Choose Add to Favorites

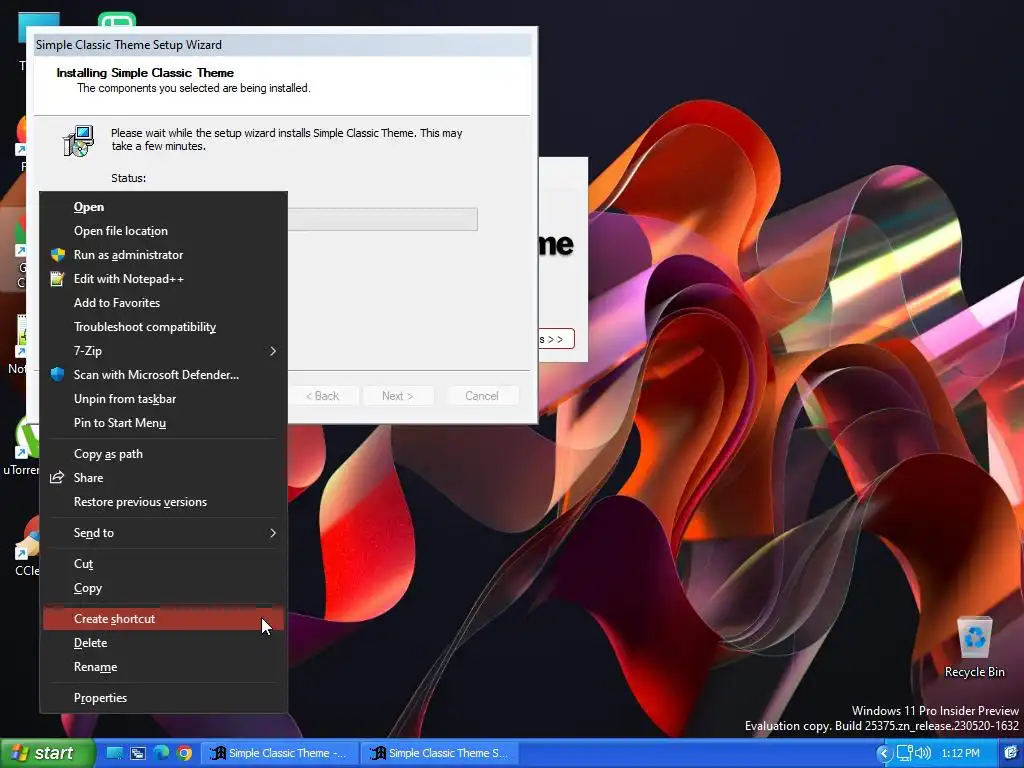tap(163, 302)
